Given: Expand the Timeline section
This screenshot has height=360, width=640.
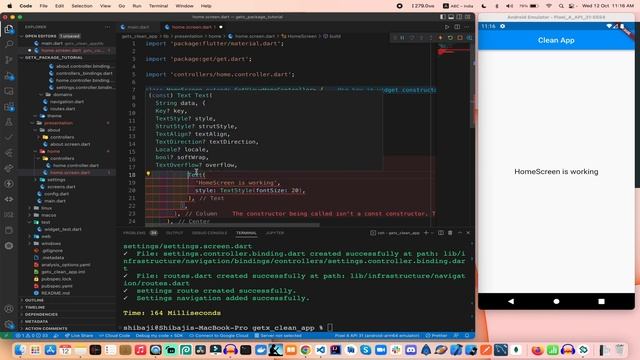Looking at the screenshot, I should pos(35,307).
